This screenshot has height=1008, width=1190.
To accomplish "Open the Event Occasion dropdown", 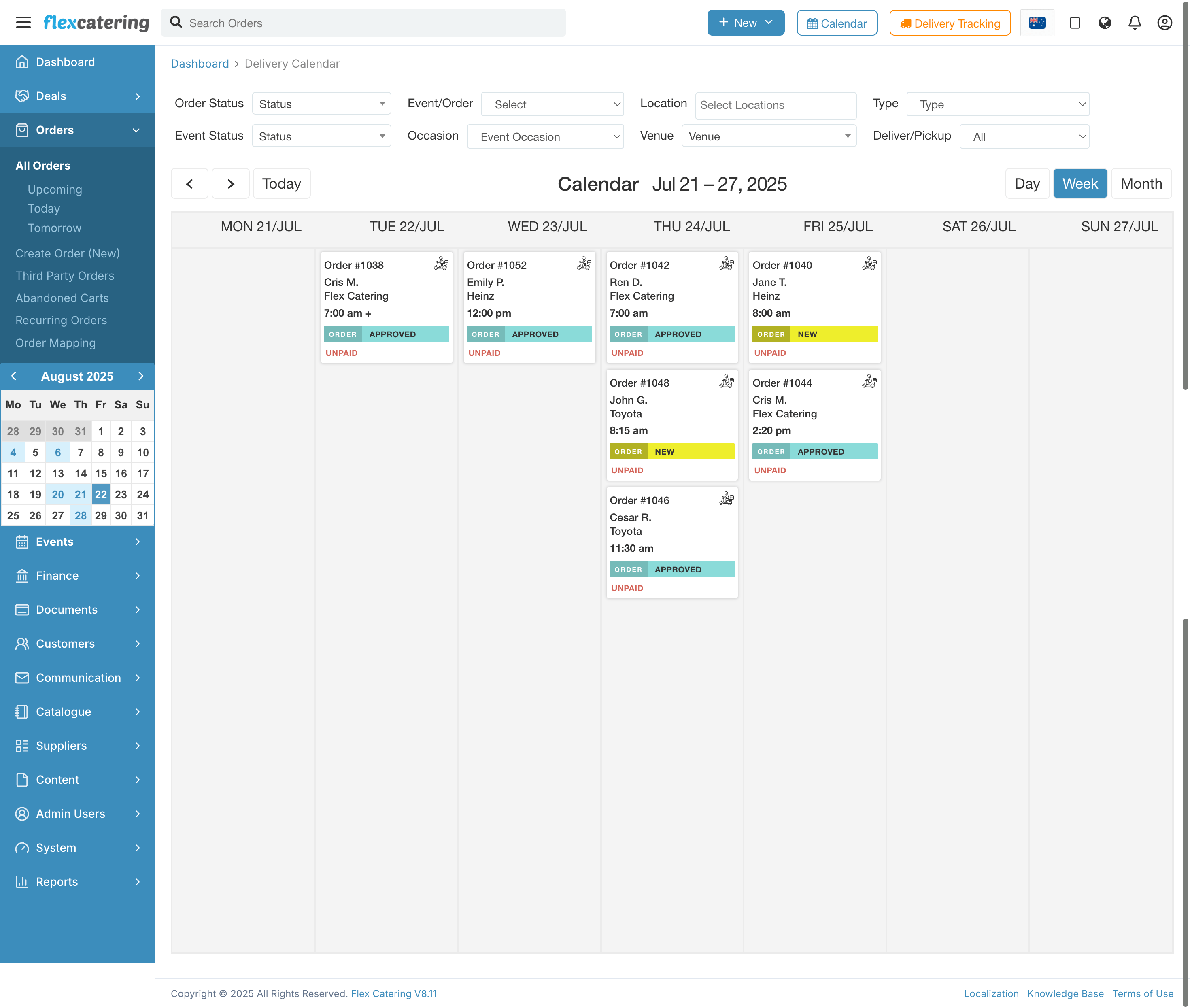I will (545, 136).
